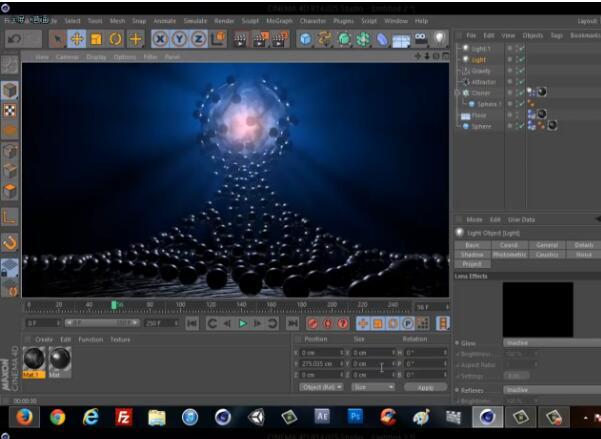Open the Reflexes type dropdown
The height and width of the screenshot is (439, 601).
click(552, 390)
